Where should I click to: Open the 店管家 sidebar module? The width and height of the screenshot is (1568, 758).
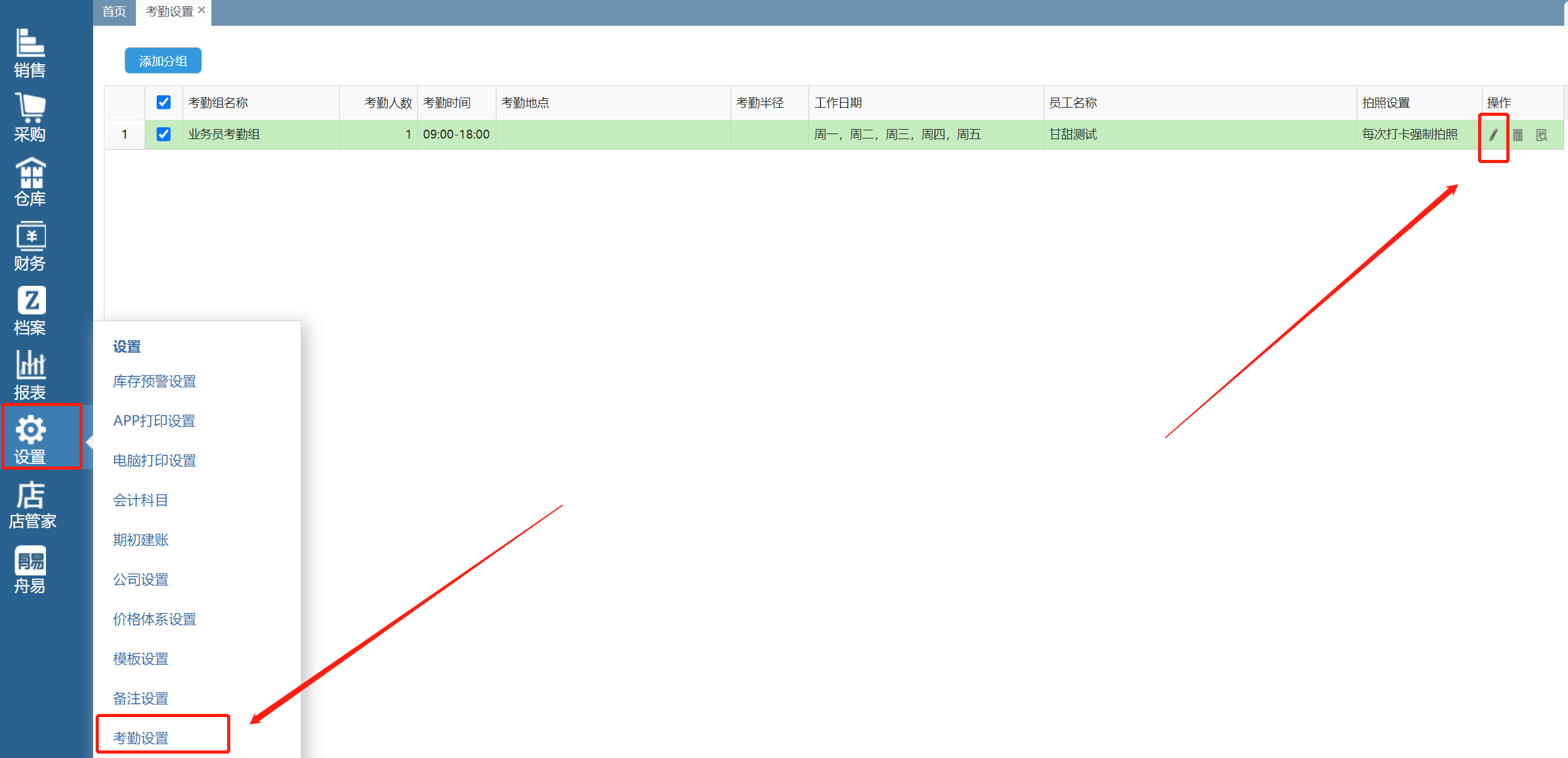32,504
